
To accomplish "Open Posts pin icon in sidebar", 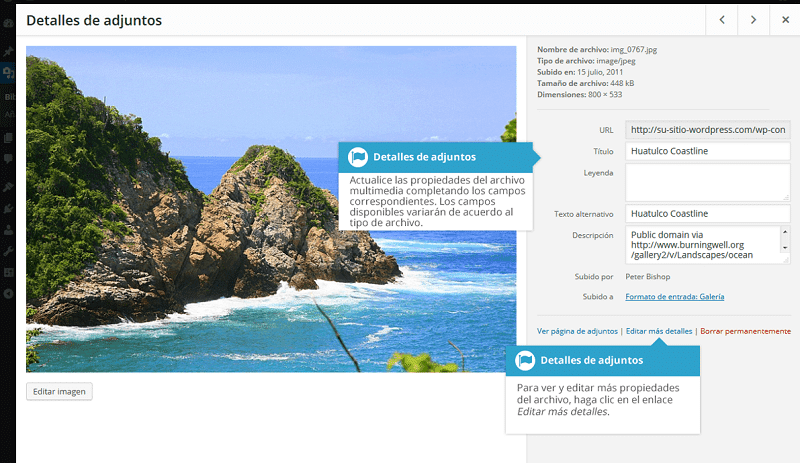I will tap(8, 52).
